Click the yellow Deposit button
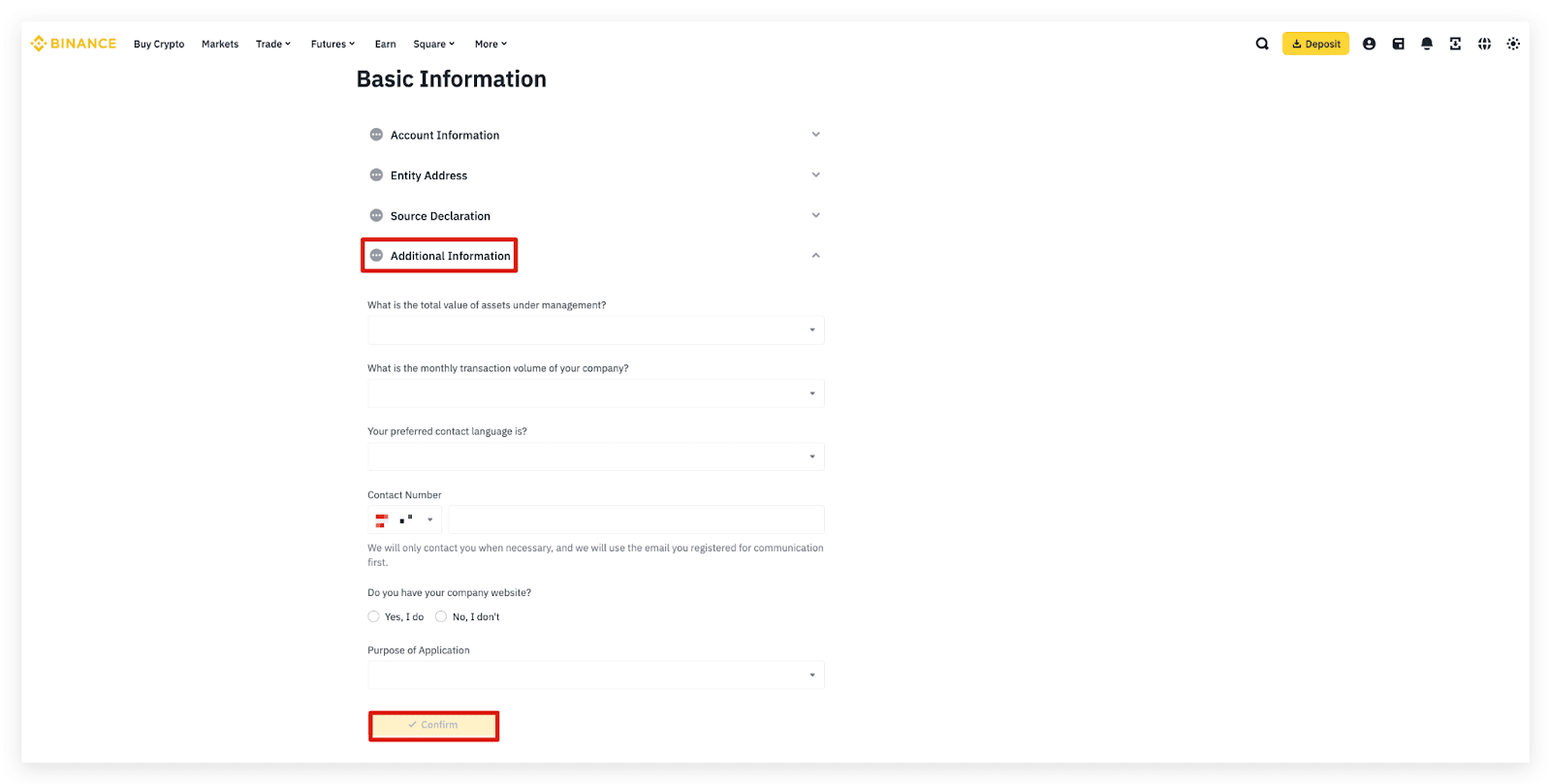Image resolution: width=1551 pixels, height=784 pixels. point(1315,44)
